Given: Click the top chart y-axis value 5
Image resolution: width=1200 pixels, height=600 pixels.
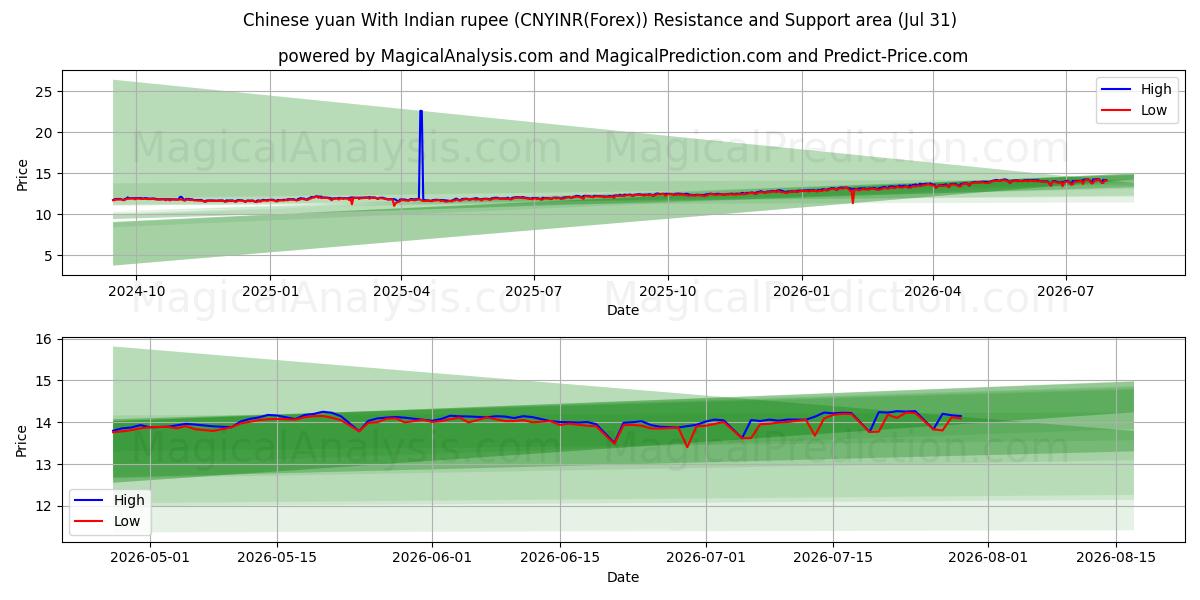Looking at the screenshot, I should pos(47,256).
